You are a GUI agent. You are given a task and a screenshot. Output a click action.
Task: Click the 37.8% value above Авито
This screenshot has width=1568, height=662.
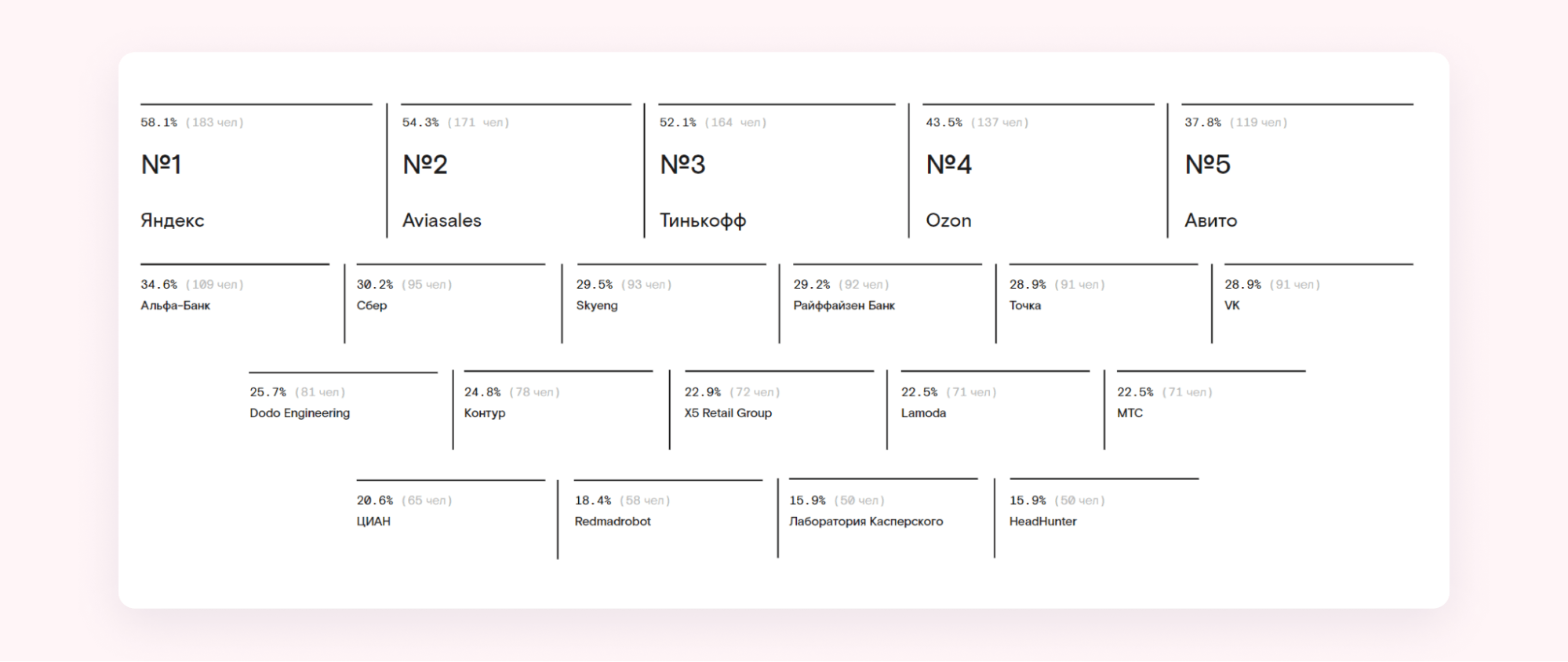[1202, 122]
